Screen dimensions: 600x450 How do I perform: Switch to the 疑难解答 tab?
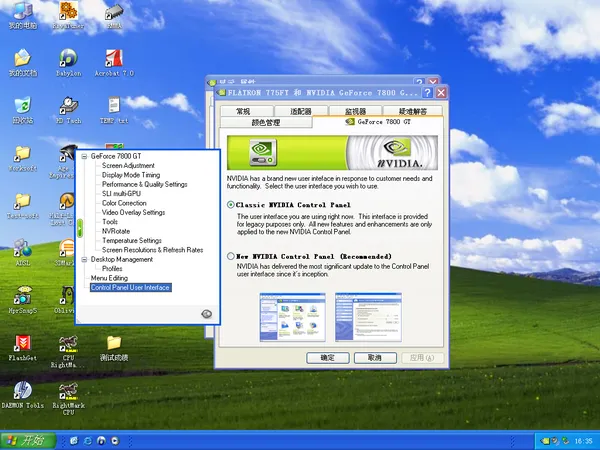pos(412,111)
